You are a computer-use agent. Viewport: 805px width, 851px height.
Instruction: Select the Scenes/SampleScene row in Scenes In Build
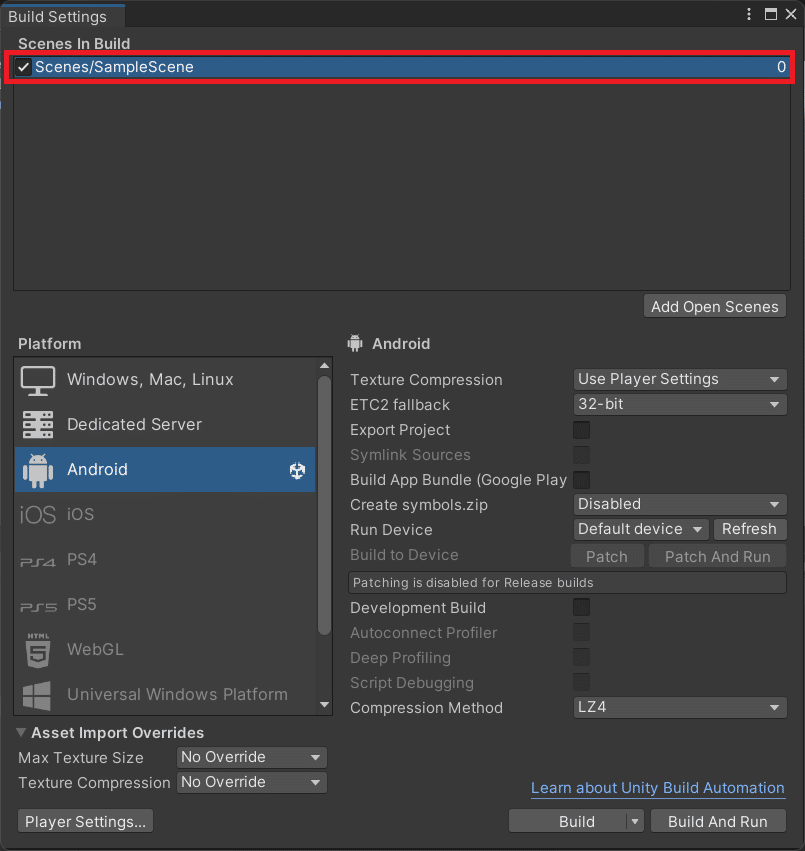point(402,67)
